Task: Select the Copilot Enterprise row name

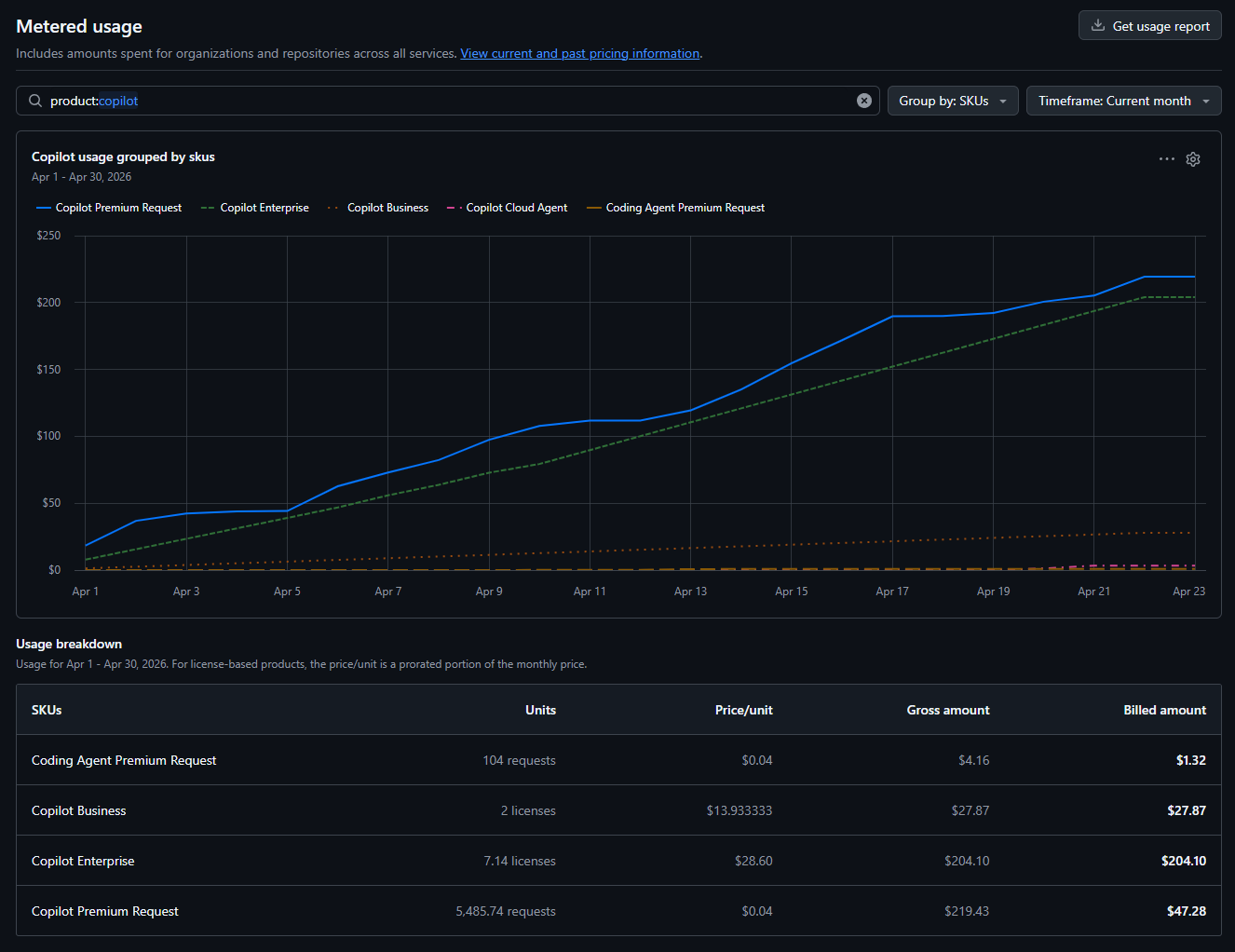Action: tap(83, 861)
